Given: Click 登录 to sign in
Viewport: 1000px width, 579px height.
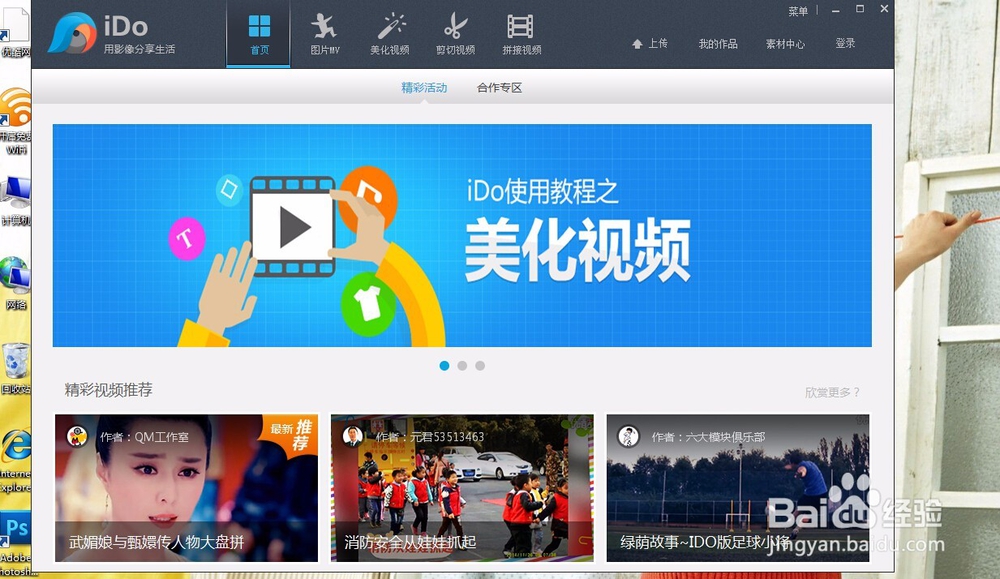Looking at the screenshot, I should coord(845,43).
